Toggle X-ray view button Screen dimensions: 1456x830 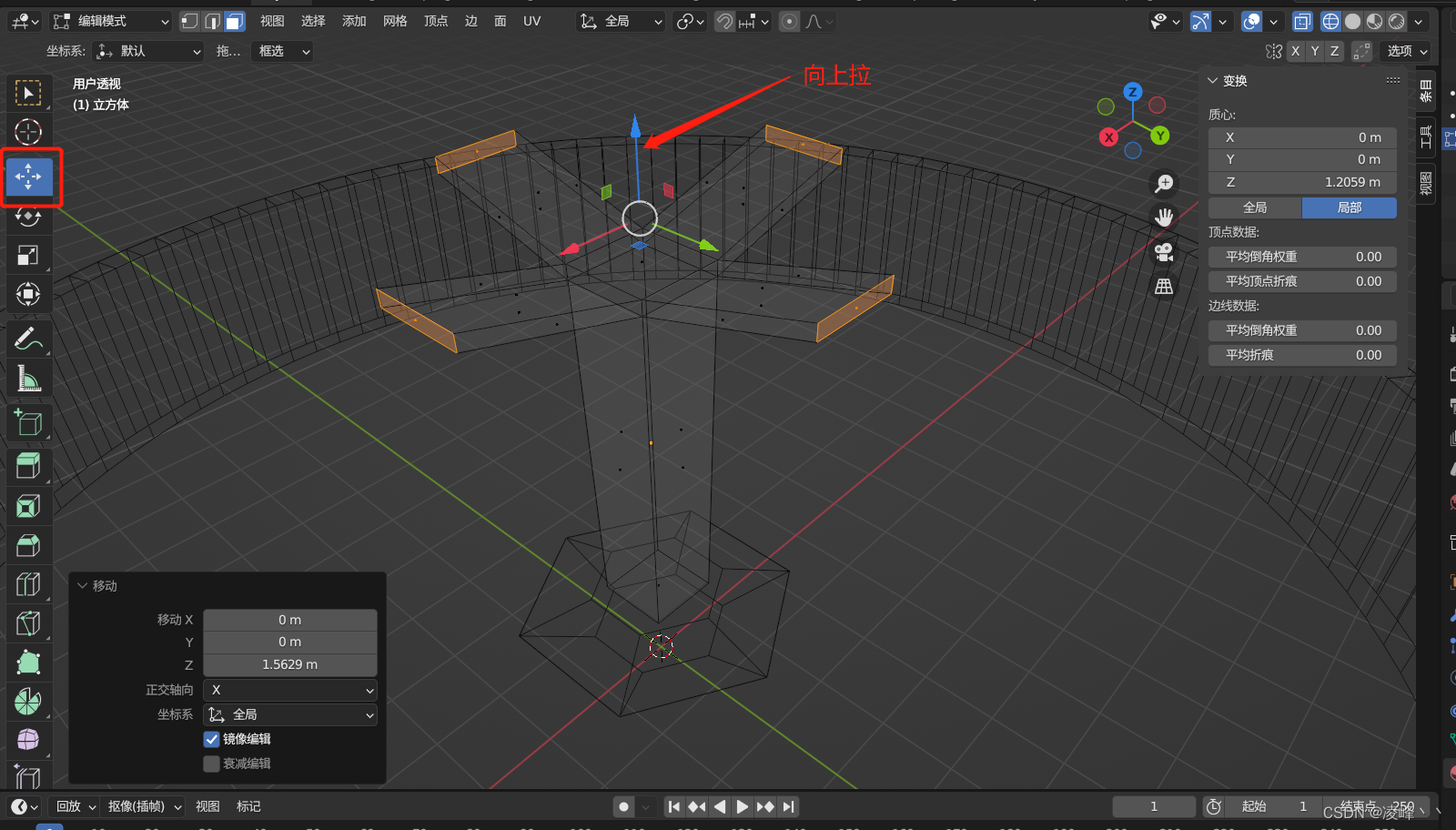1302,21
